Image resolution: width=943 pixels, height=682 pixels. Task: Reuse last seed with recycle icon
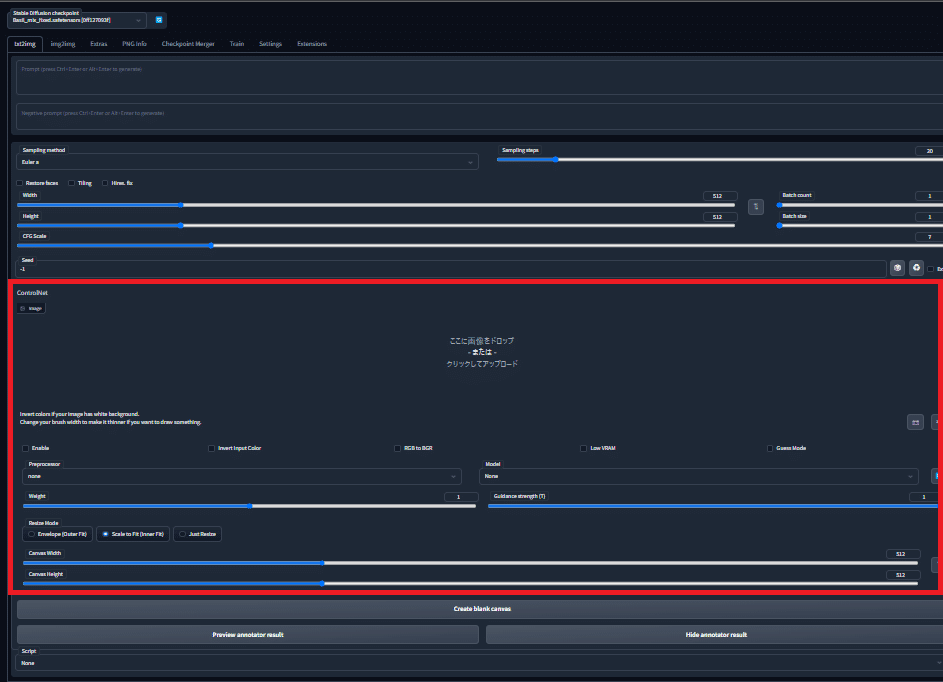pyautogui.click(x=916, y=268)
